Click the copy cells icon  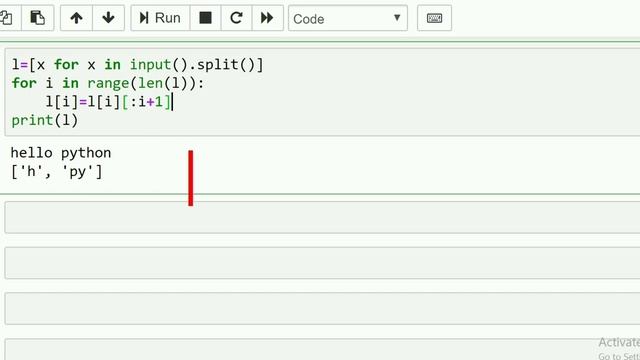coord(7,18)
